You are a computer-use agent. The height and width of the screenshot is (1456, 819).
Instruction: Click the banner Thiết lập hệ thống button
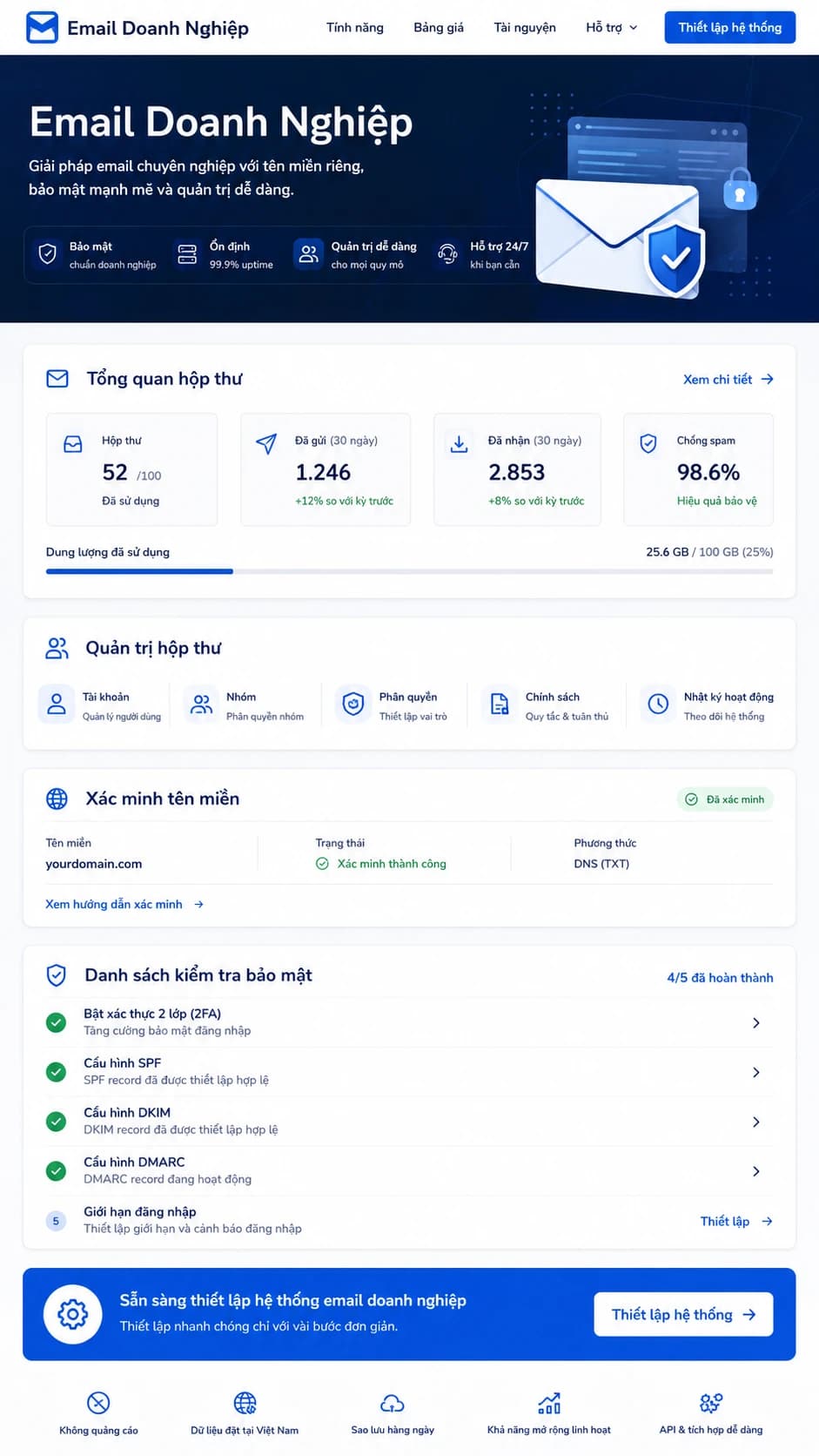pos(683,1314)
